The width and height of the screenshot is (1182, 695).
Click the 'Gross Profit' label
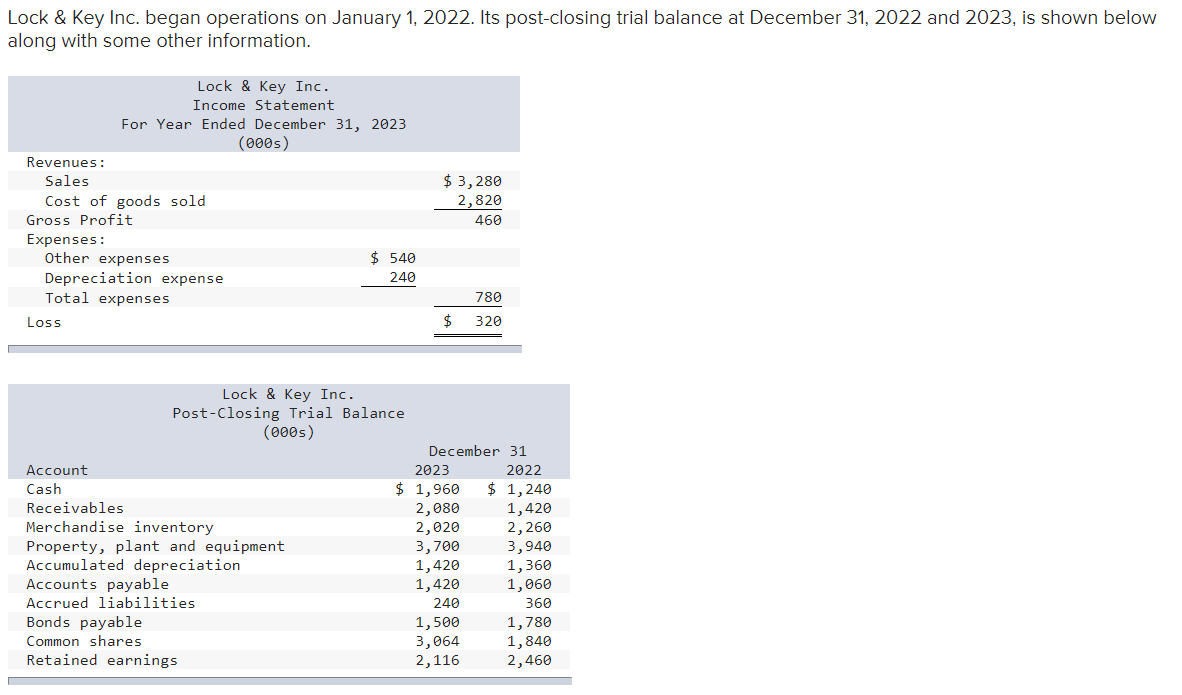[x=79, y=220]
